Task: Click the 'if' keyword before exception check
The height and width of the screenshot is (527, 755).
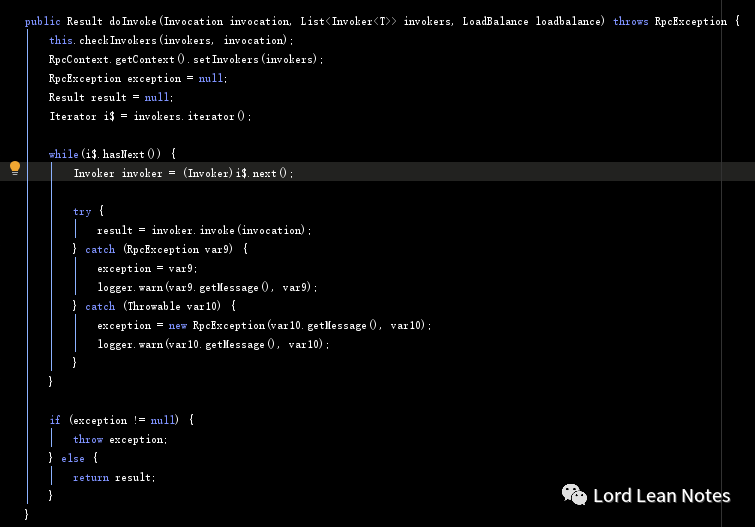Action: tap(55, 420)
